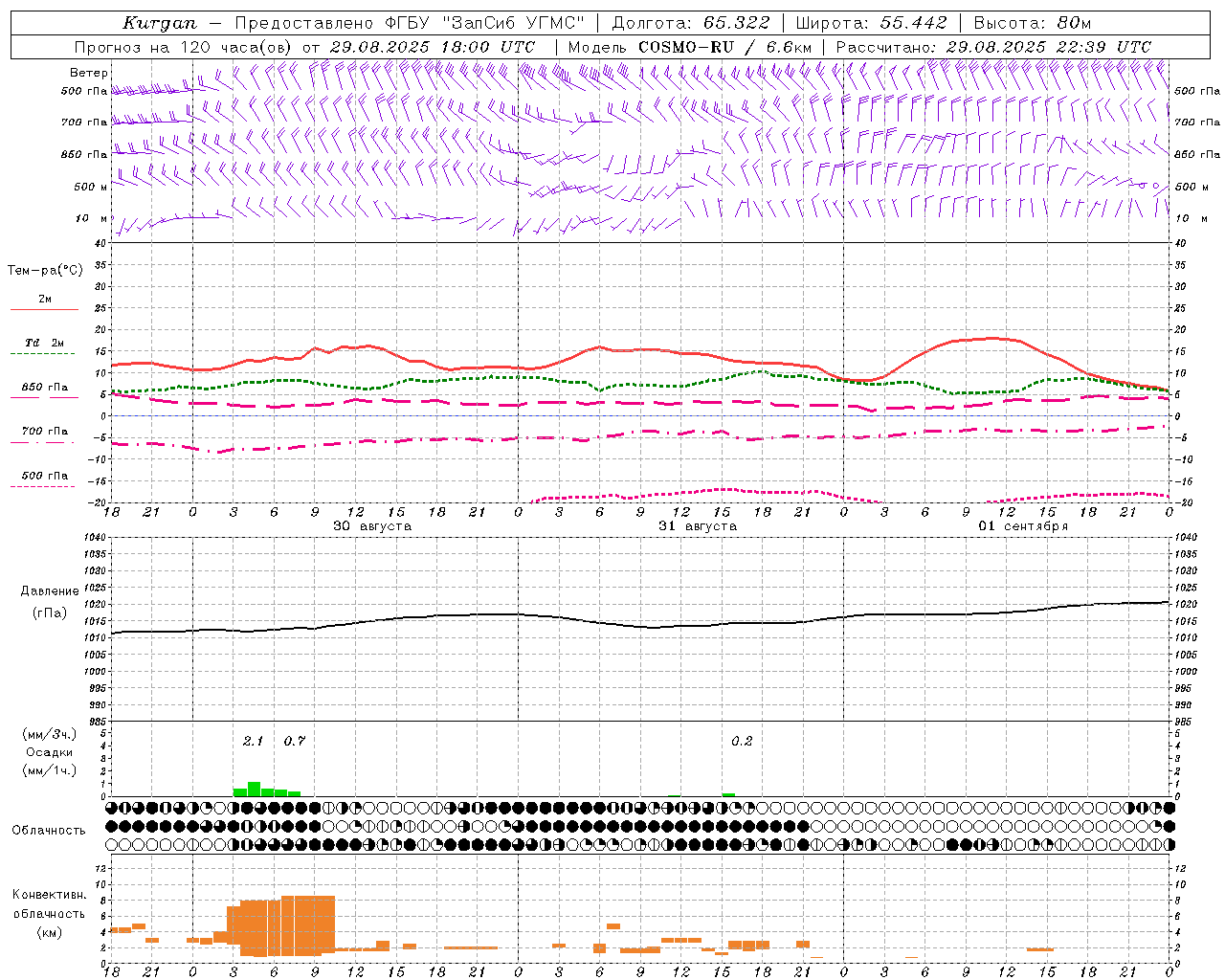
Task: Click the Kurgan station title
Action: pos(160,23)
